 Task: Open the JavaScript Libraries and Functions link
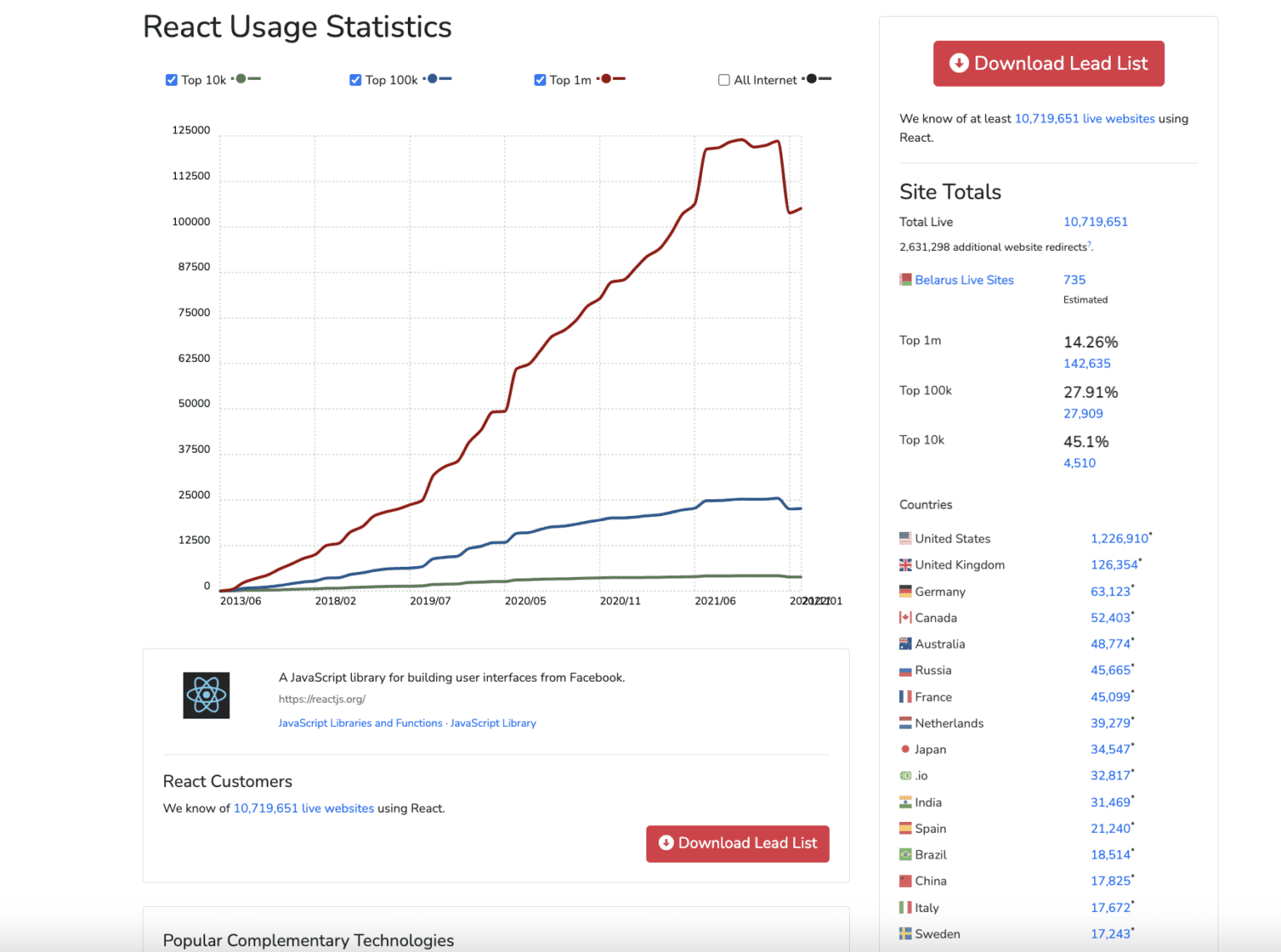tap(360, 723)
